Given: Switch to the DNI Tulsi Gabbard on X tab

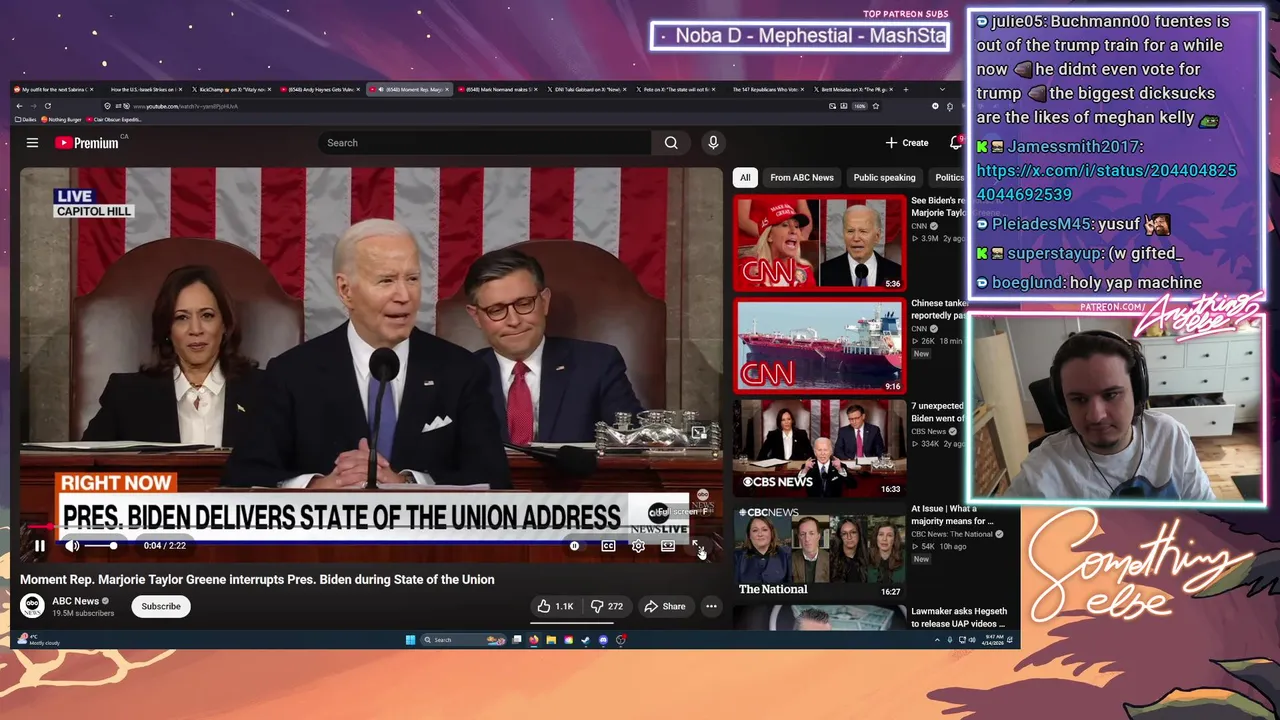Looking at the screenshot, I should [x=588, y=89].
